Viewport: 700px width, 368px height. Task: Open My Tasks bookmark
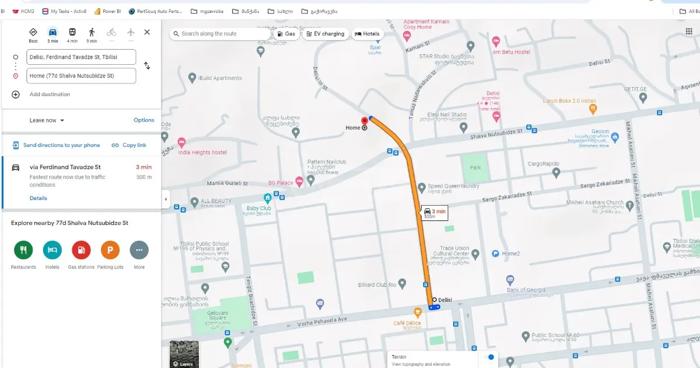click(64, 11)
